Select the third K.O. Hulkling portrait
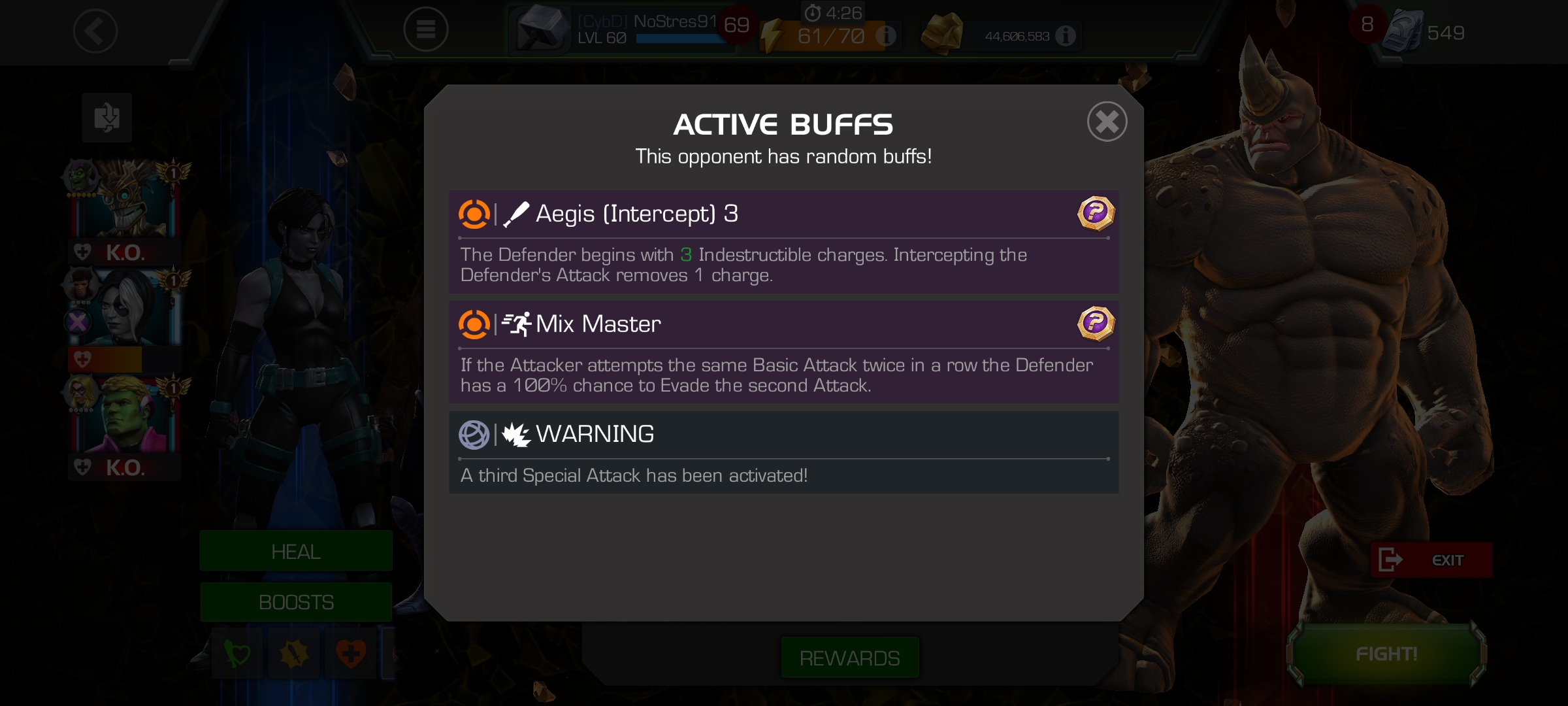 125,425
